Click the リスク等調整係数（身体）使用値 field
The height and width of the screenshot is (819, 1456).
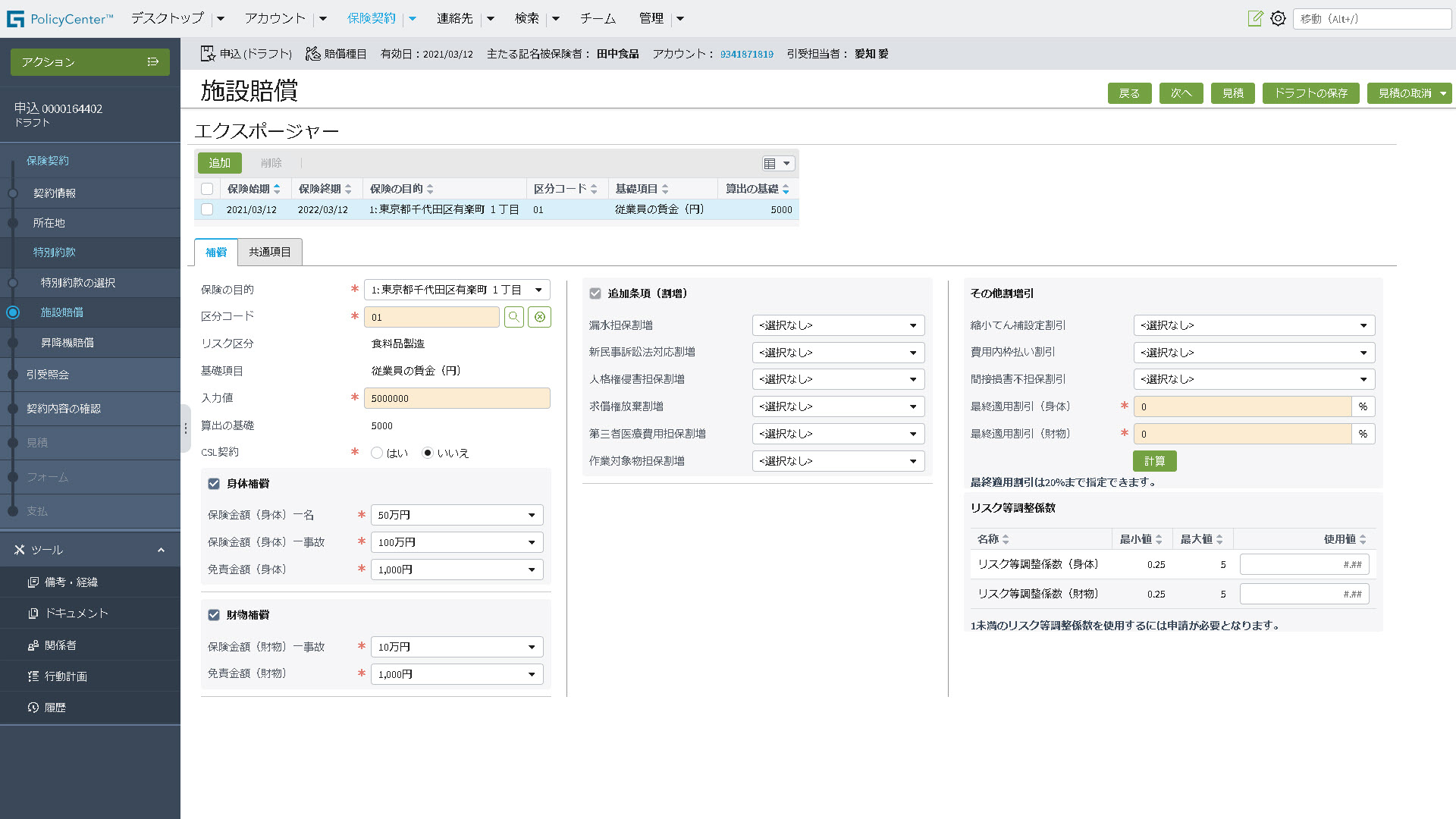pos(1304,564)
